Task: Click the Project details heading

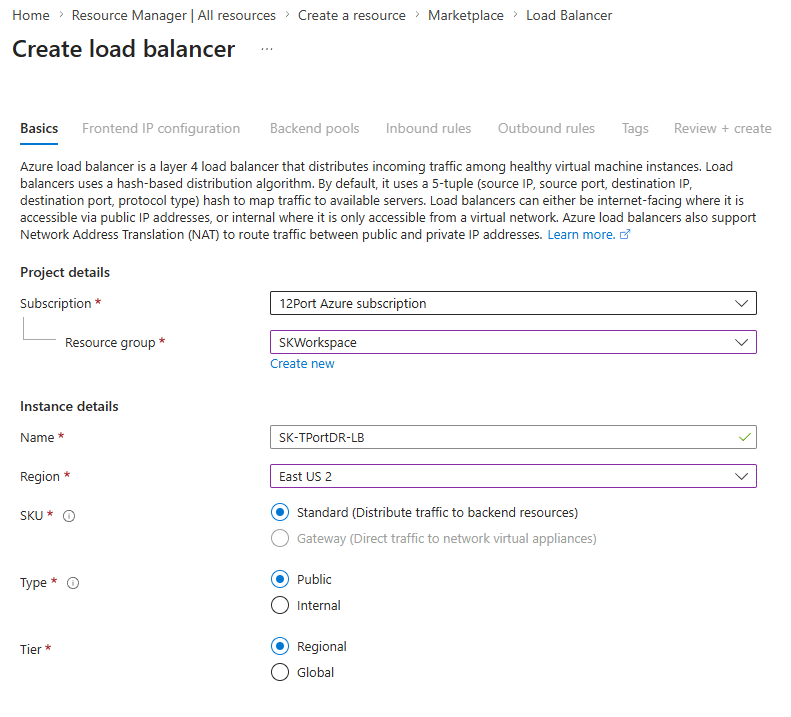Action: coord(65,272)
